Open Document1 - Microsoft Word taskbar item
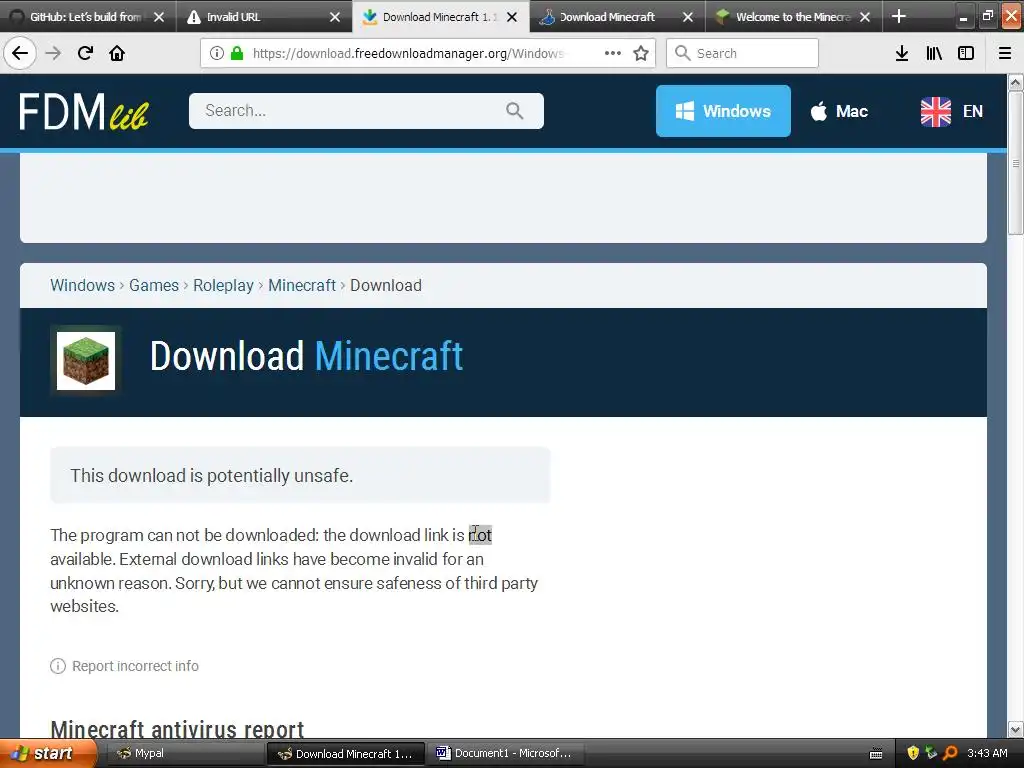The height and width of the screenshot is (768, 1024). pyautogui.click(x=506, y=754)
